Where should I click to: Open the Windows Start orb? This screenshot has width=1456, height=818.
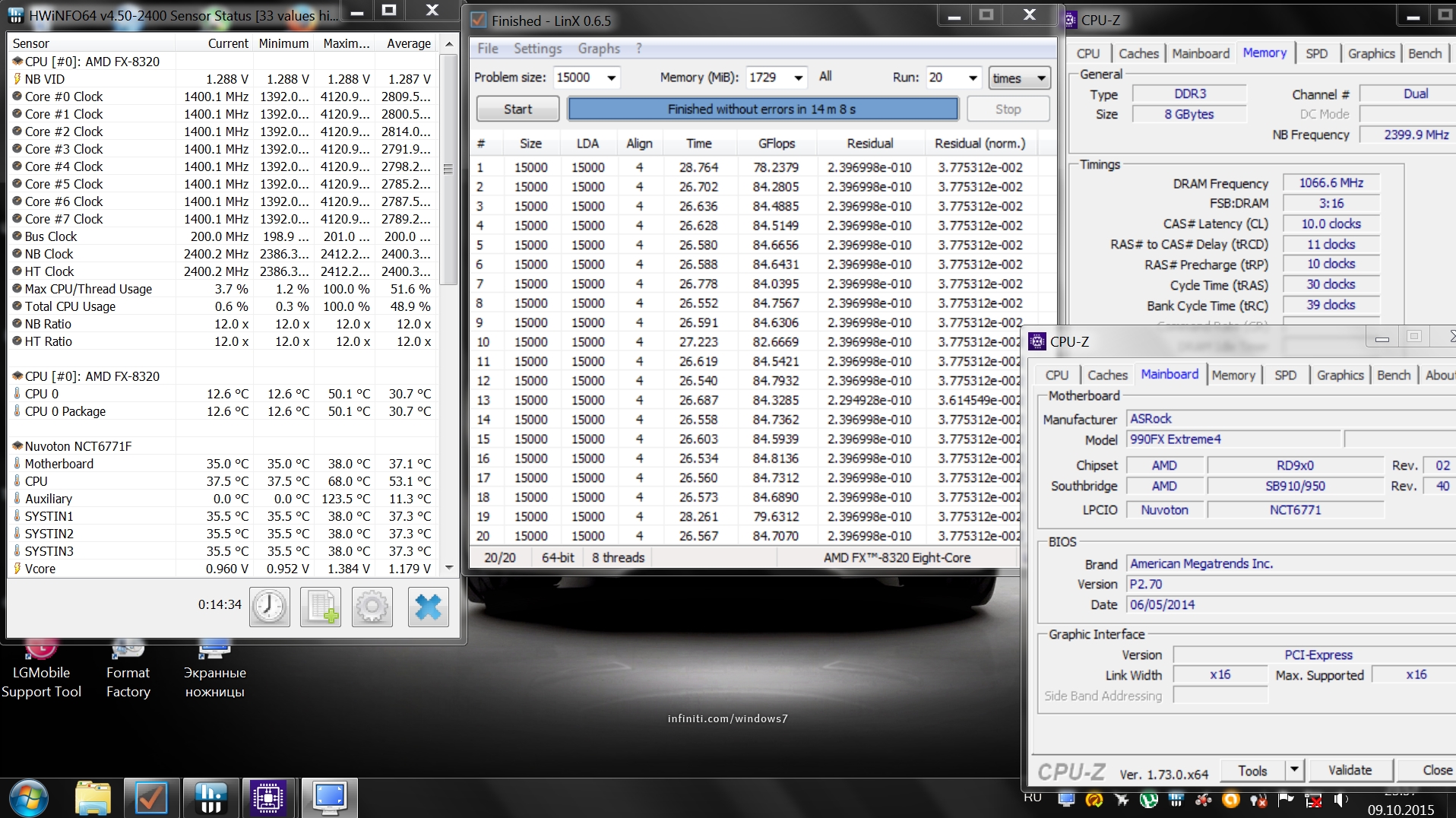29,798
